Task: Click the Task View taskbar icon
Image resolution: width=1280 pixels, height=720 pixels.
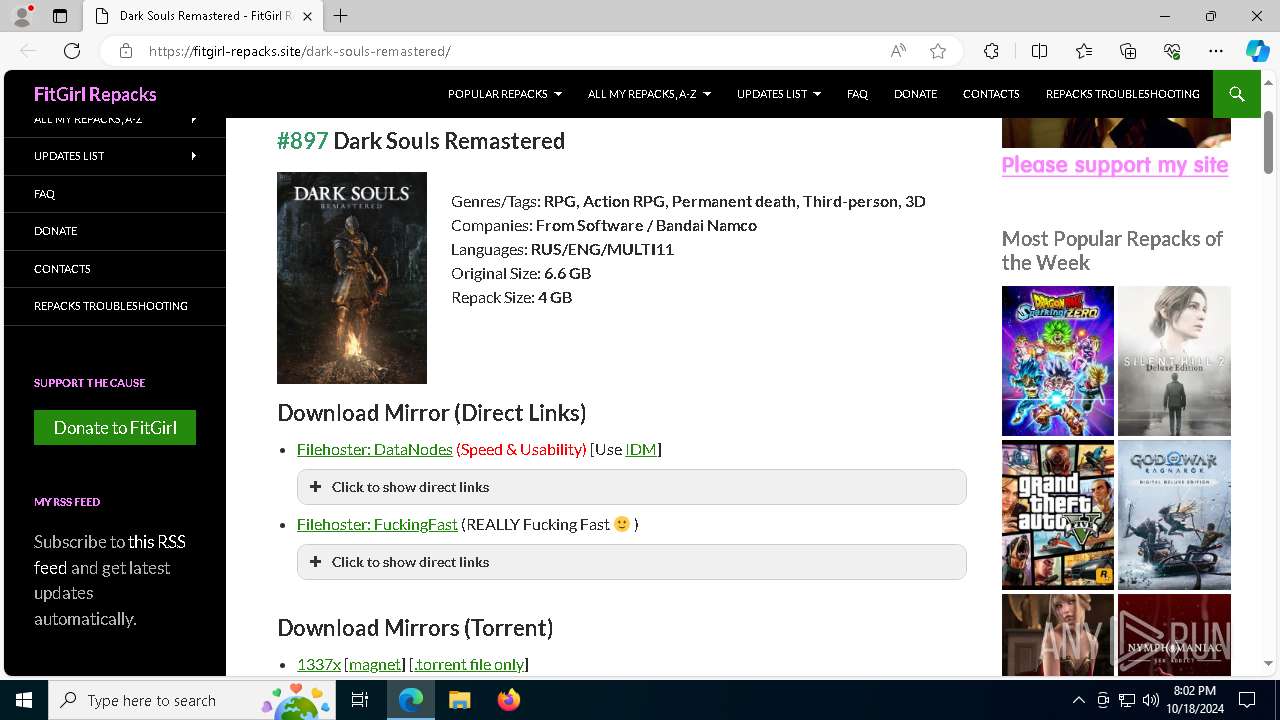Action: coord(360,700)
